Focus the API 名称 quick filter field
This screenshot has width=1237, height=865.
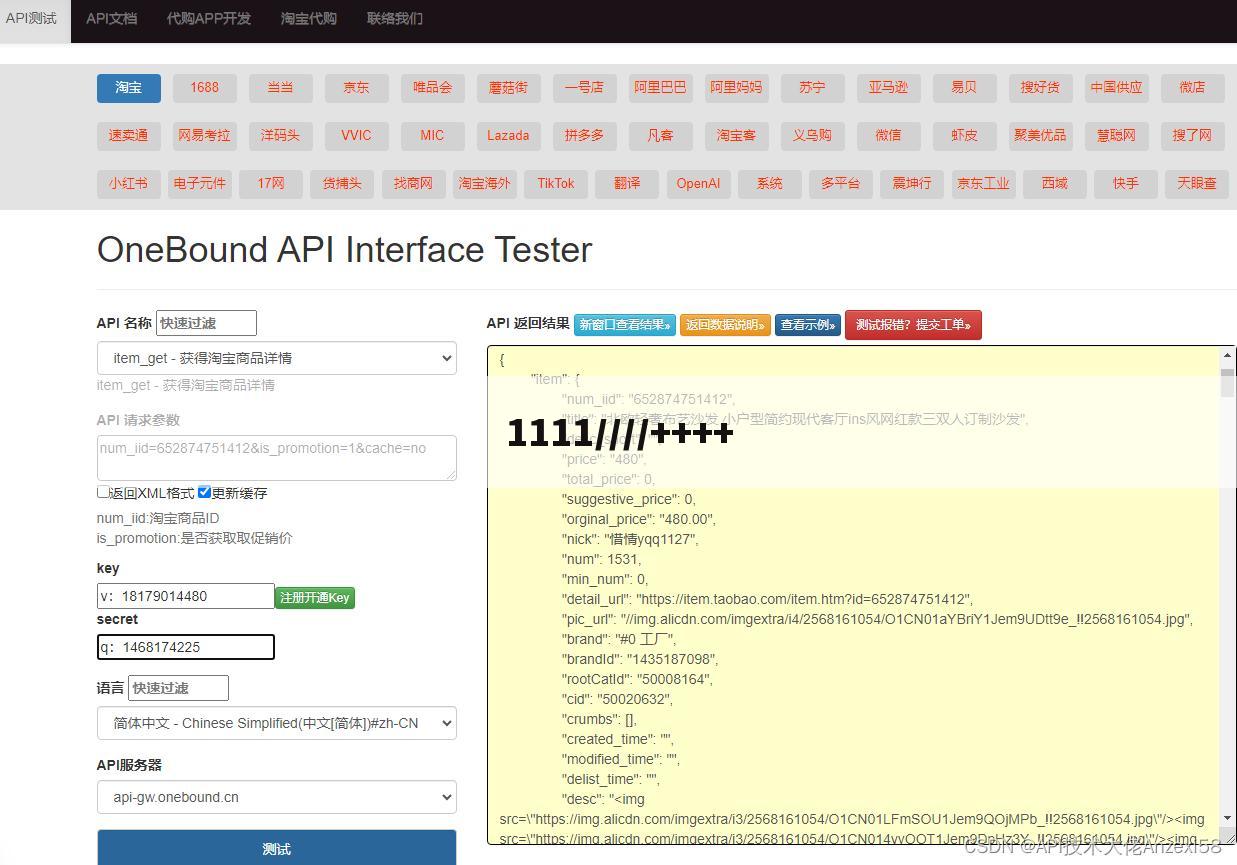[207, 323]
